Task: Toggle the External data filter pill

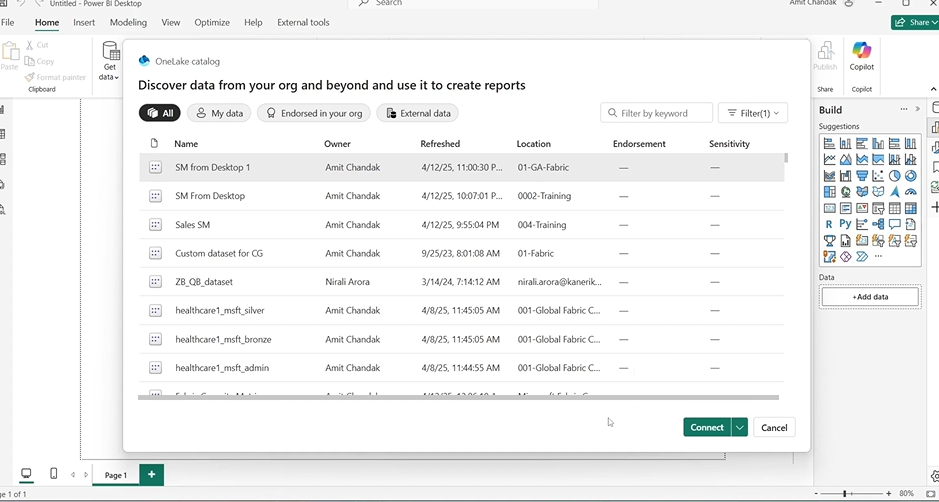Action: coord(417,113)
